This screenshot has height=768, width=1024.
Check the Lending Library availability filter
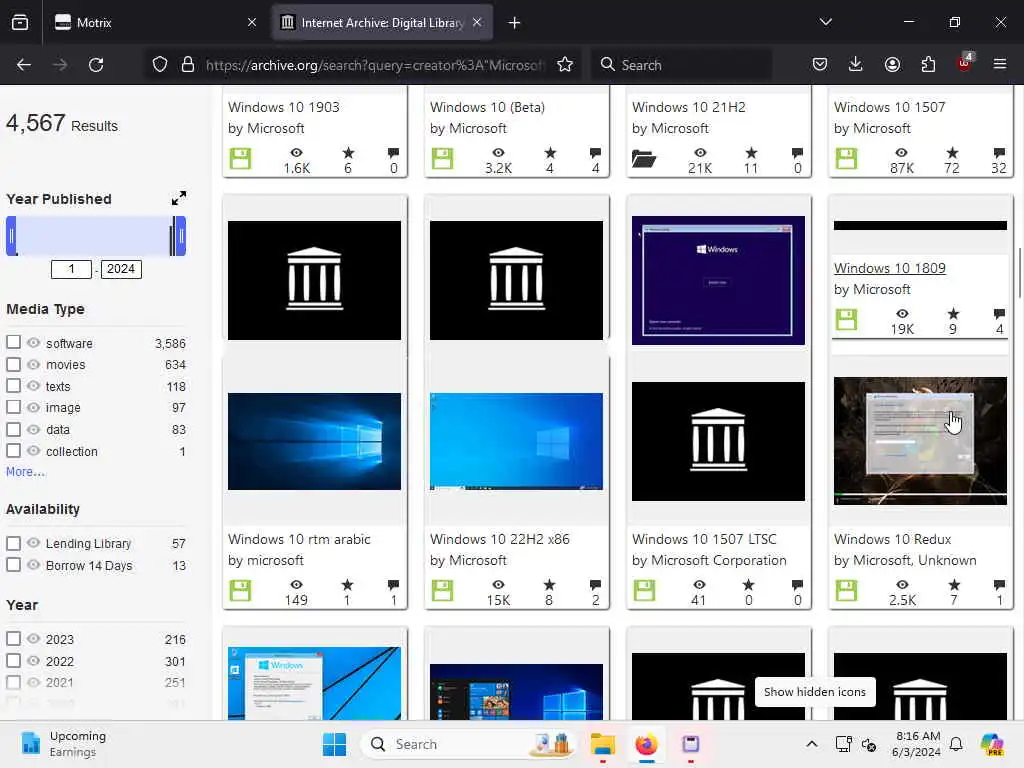(x=13, y=543)
